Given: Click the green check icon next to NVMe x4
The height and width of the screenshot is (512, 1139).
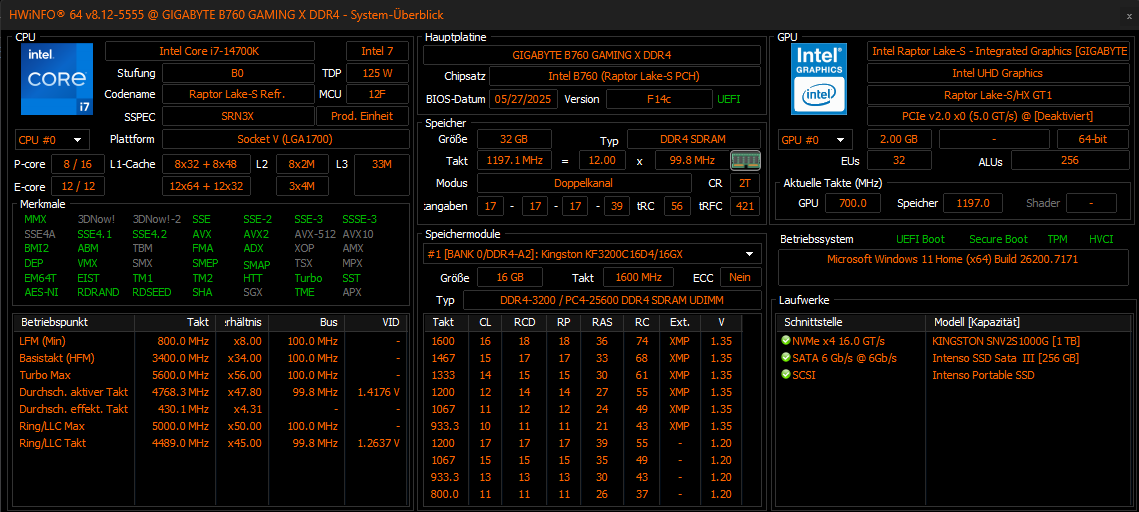Looking at the screenshot, I should point(785,341).
